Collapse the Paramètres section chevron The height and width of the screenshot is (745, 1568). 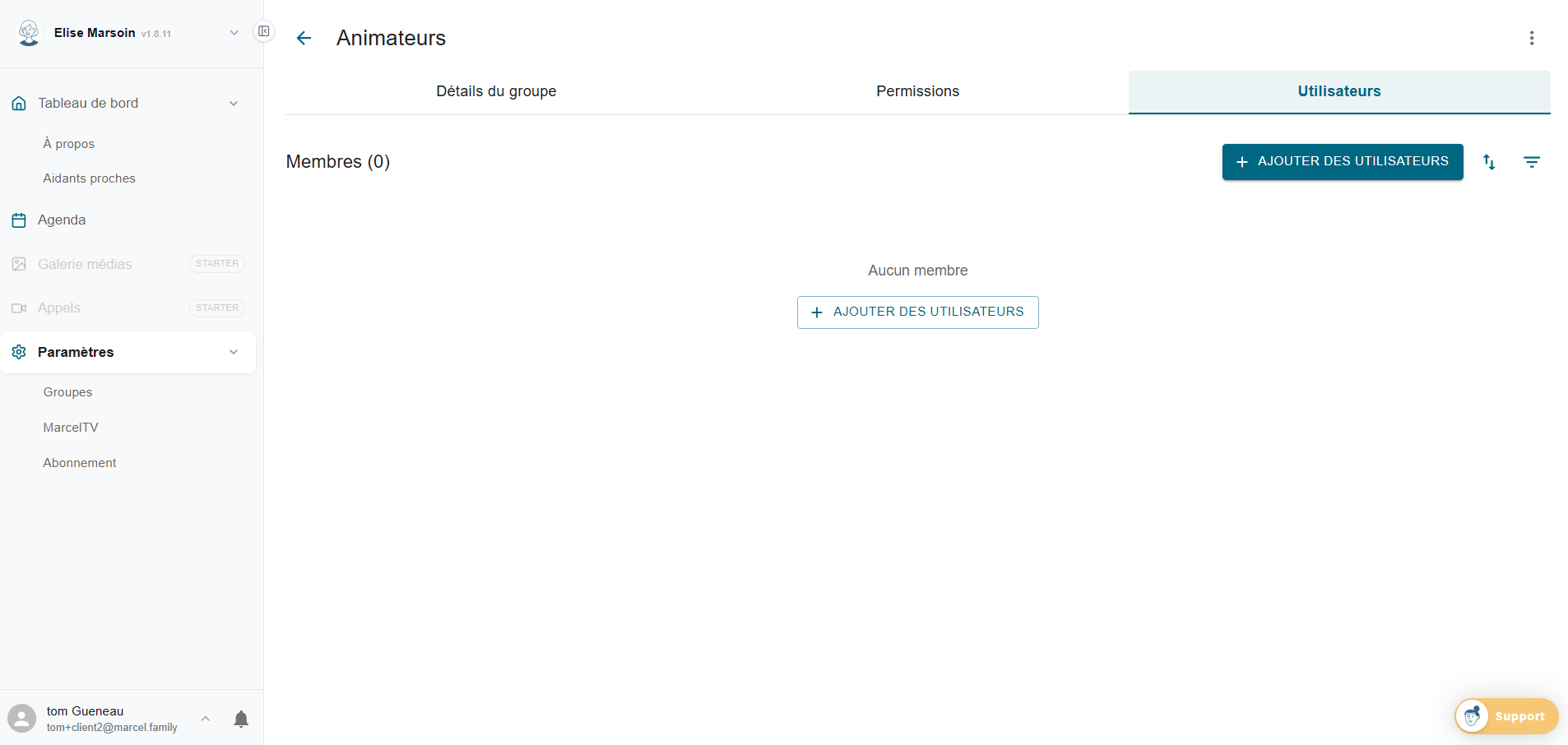point(234,352)
